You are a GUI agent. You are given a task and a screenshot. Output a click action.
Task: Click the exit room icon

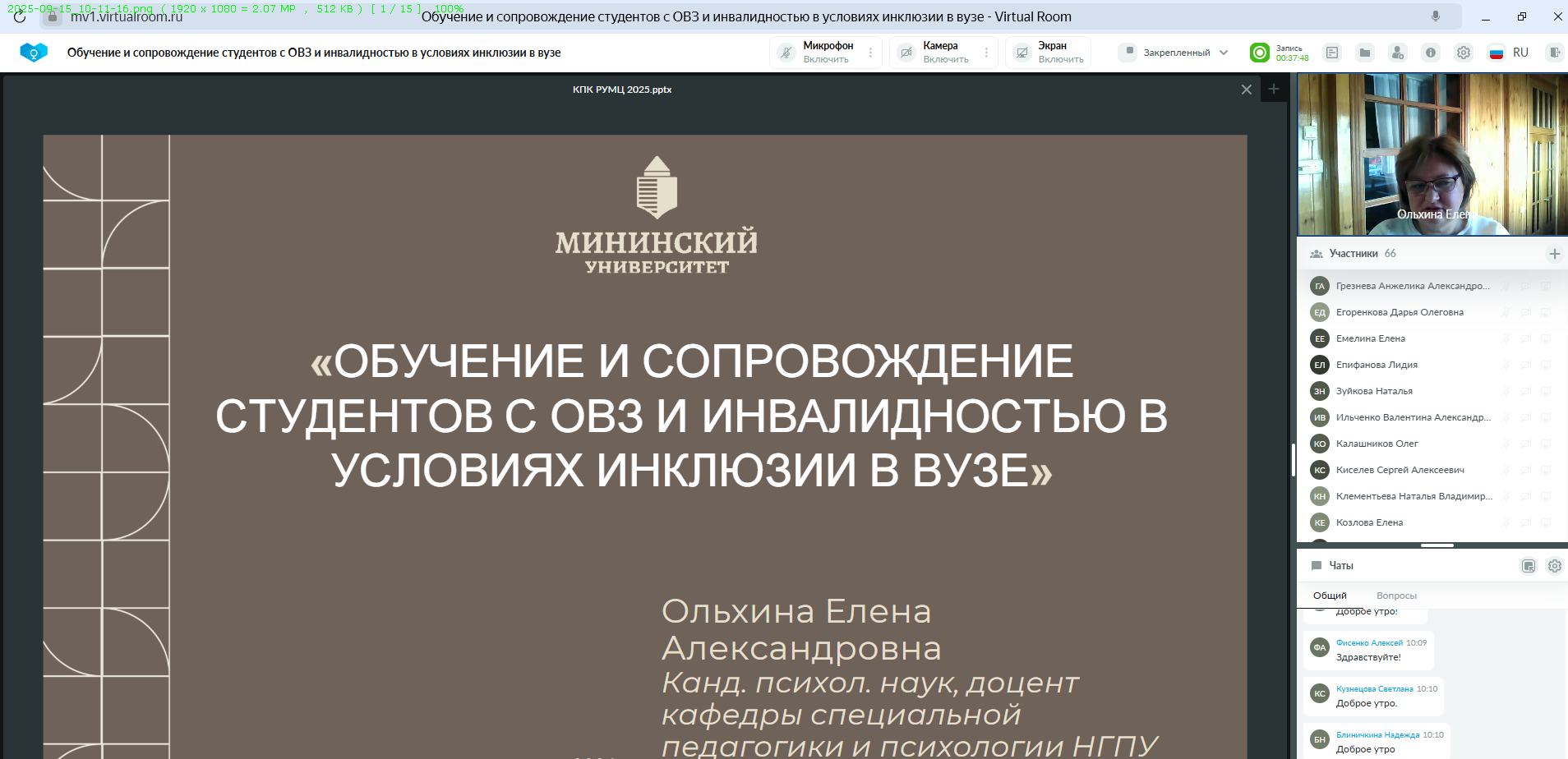[1554, 53]
